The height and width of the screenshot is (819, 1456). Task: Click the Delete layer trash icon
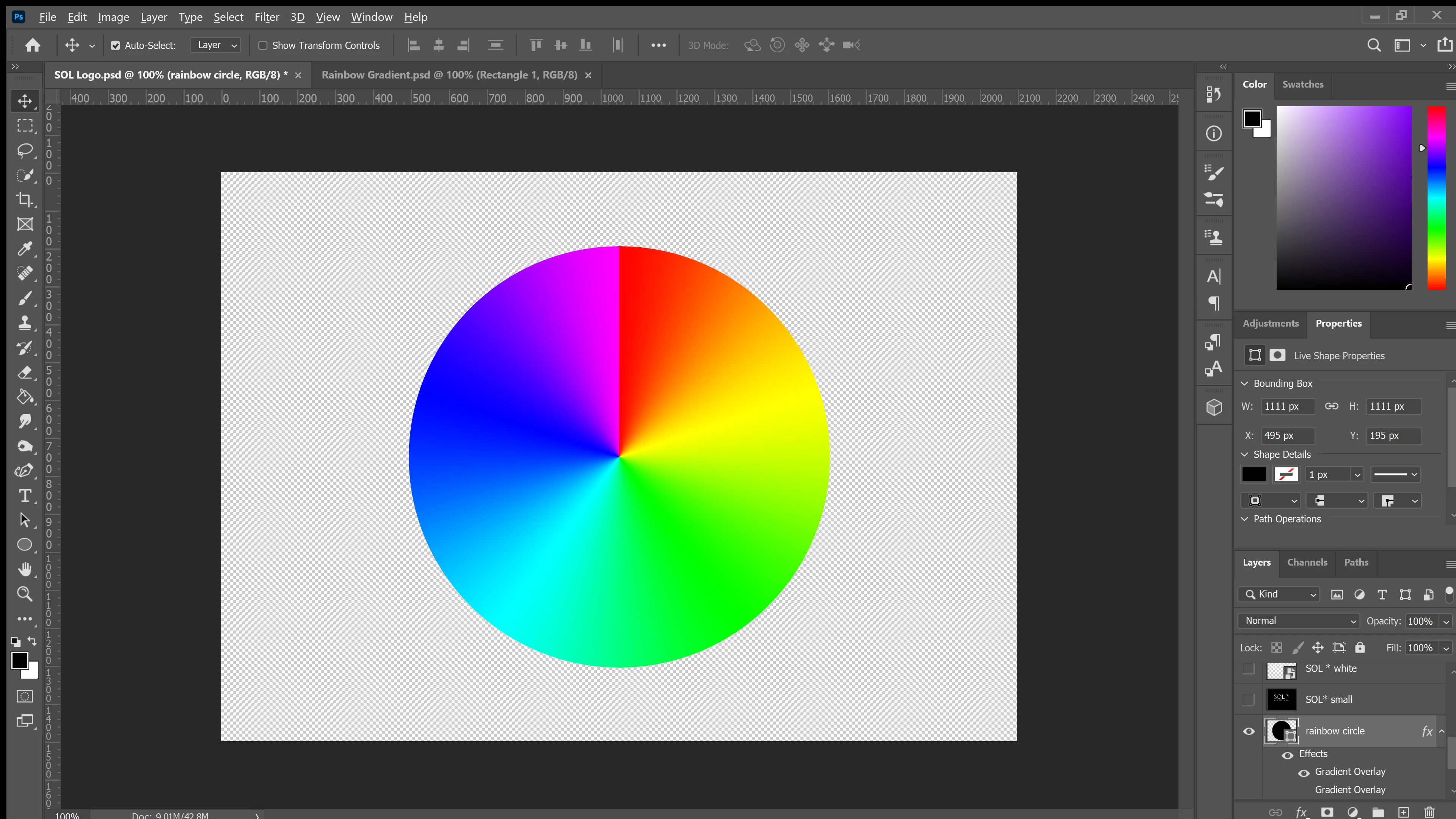(x=1429, y=812)
